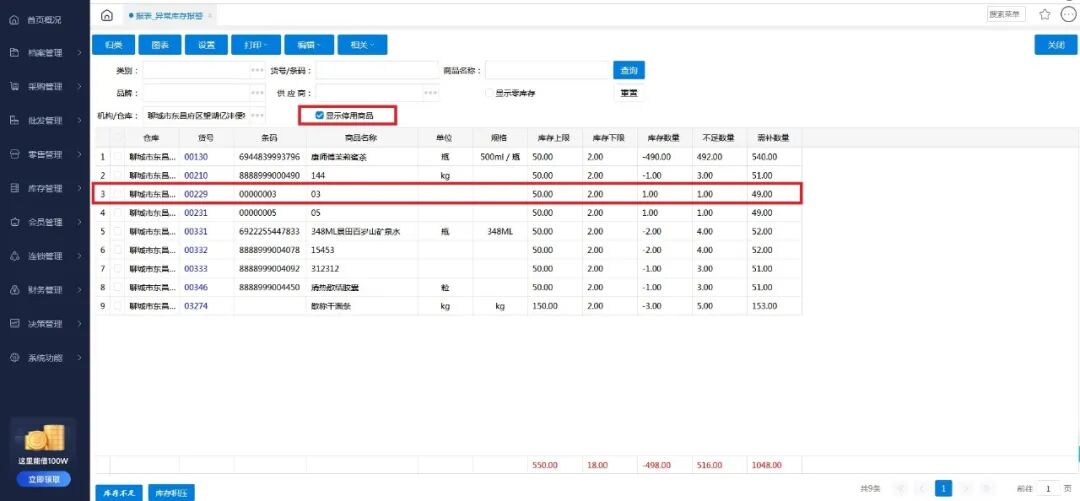Click the 商品名称 input field

coord(548,71)
